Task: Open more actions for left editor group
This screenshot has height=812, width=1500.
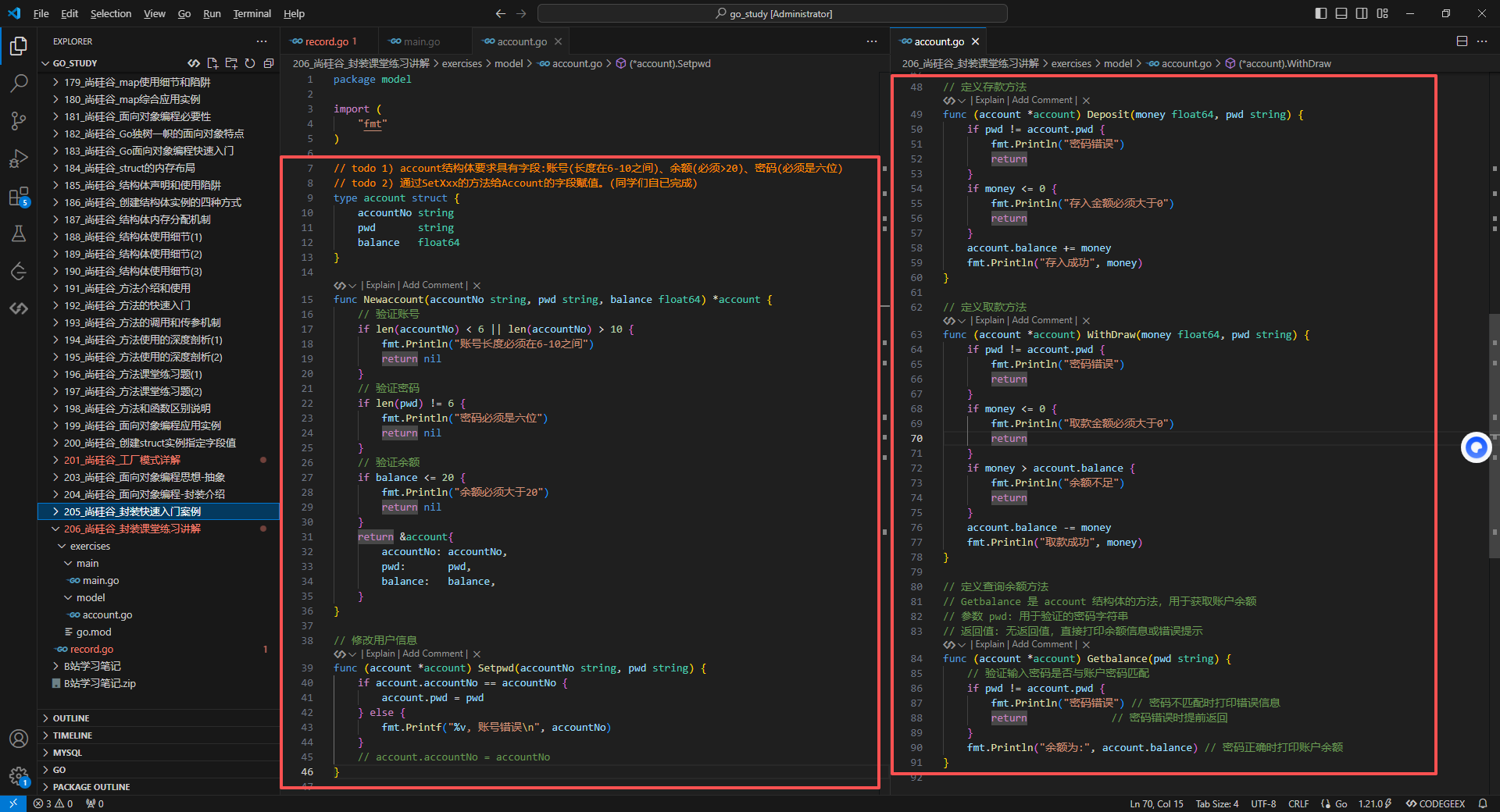Action: coord(872,41)
